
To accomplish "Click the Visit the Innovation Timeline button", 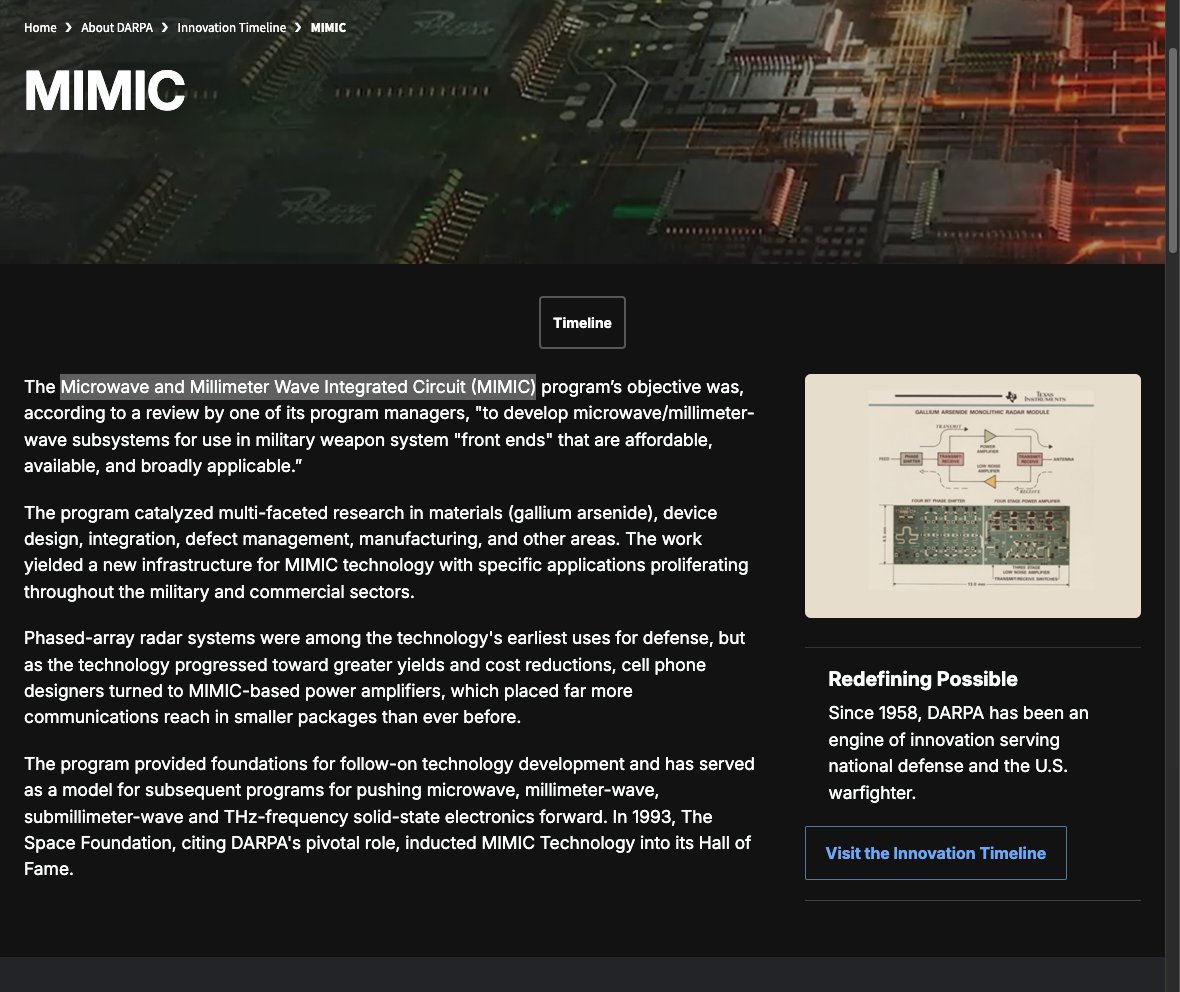I will 935,853.
